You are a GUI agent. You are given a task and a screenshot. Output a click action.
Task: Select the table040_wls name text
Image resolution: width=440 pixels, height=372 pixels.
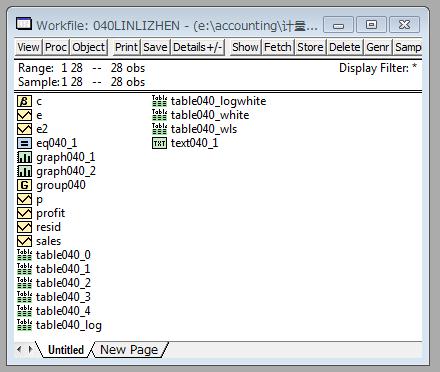click(x=204, y=129)
